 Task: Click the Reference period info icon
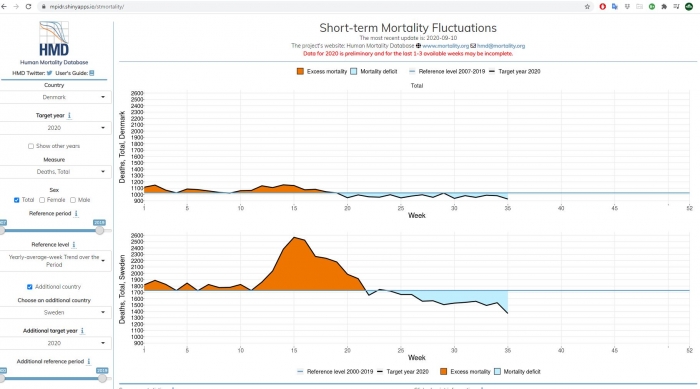76,213
